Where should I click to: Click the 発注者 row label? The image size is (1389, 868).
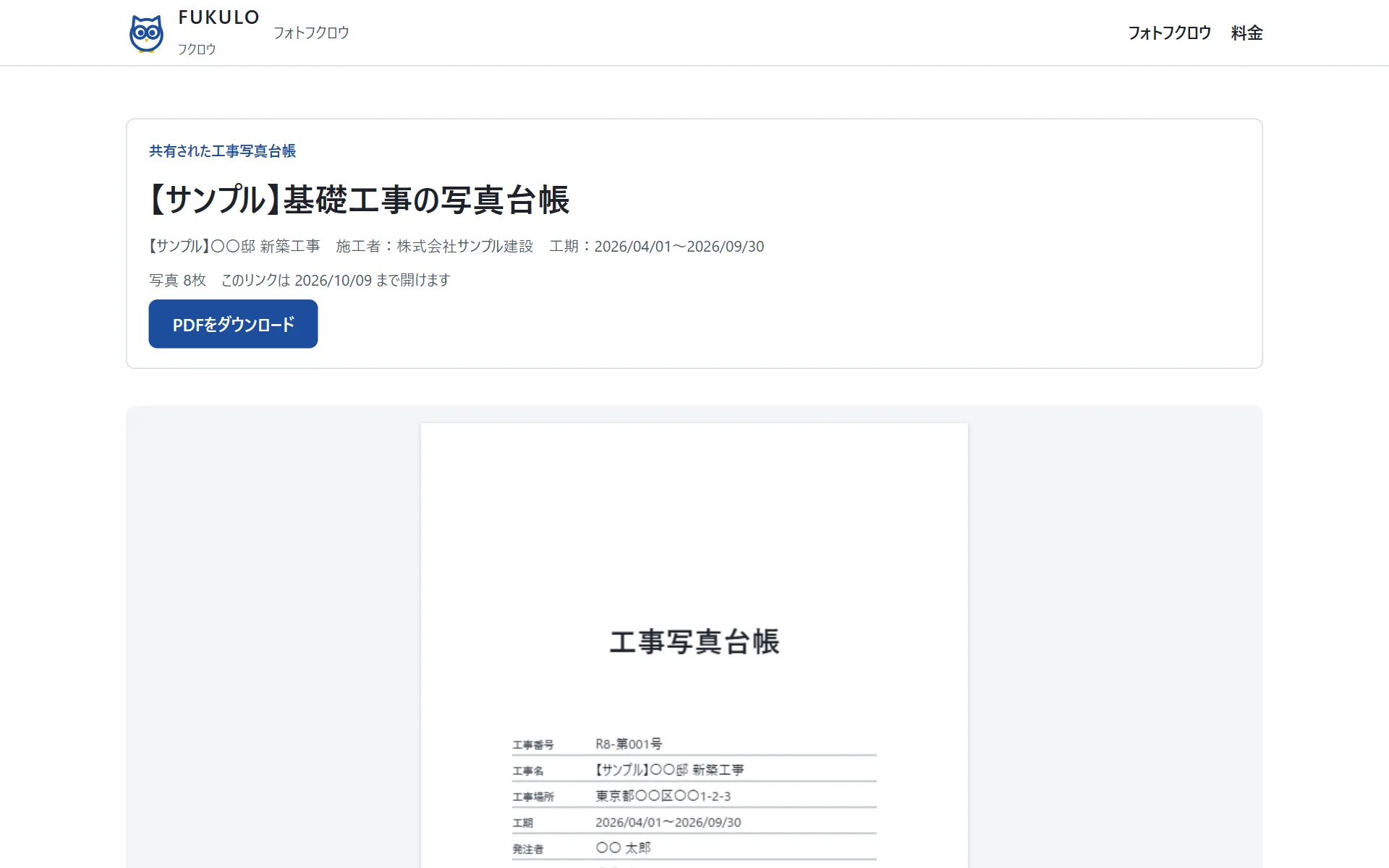528,849
